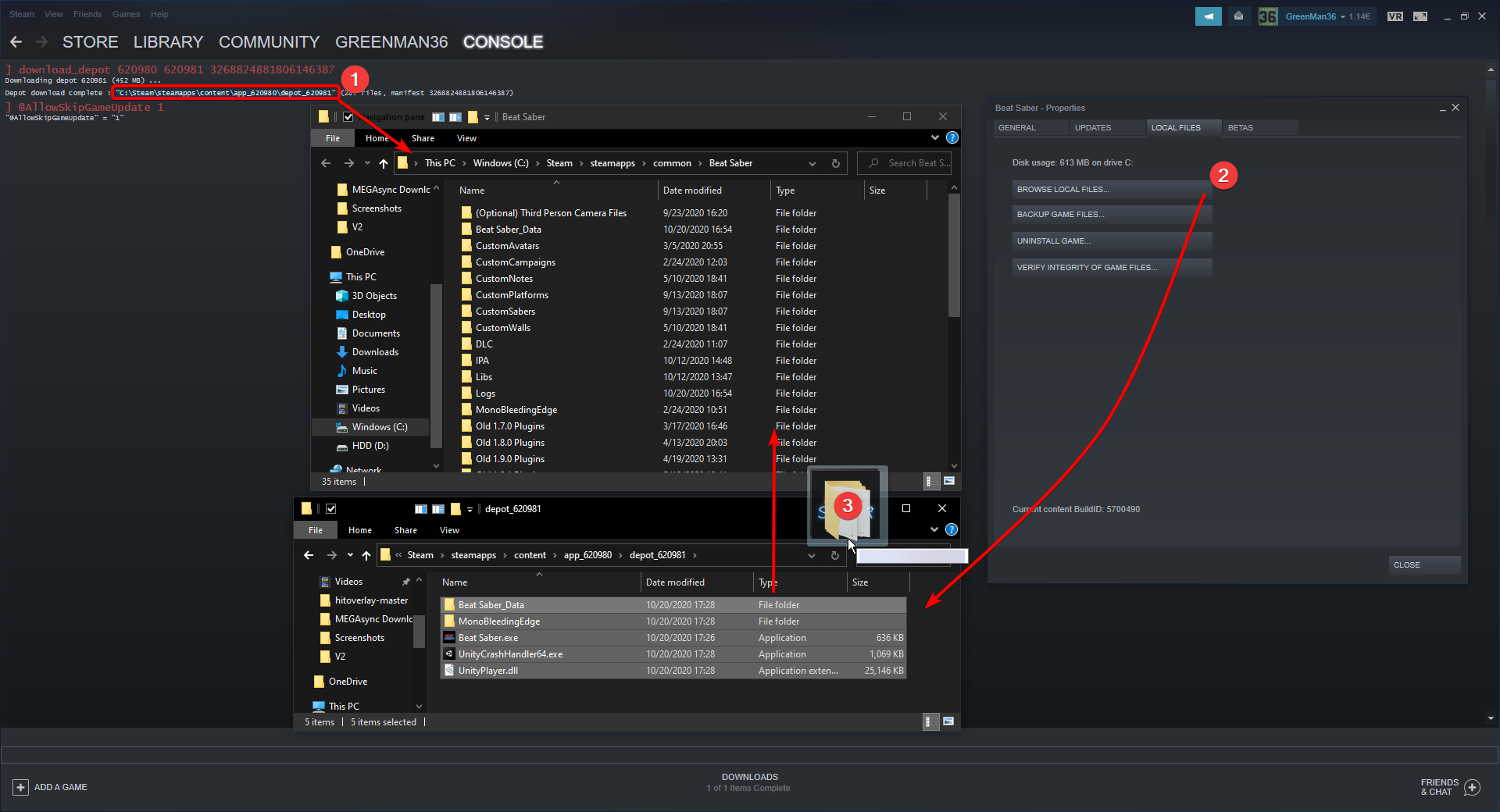This screenshot has height=812, width=1500.
Task: Select the CustomSabers folder
Action: pyautogui.click(x=505, y=312)
